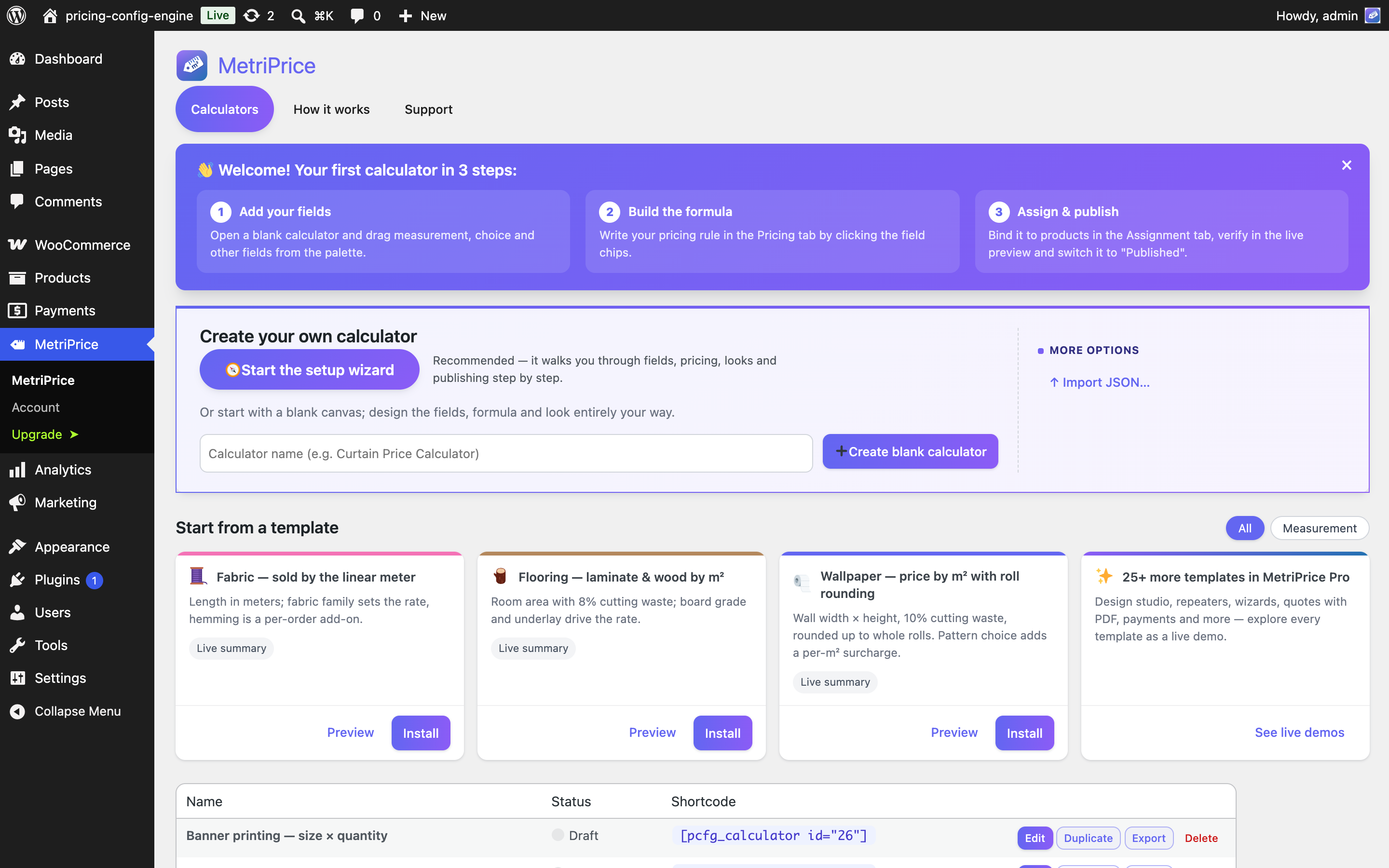Click the Shortcode column header

(x=703, y=801)
